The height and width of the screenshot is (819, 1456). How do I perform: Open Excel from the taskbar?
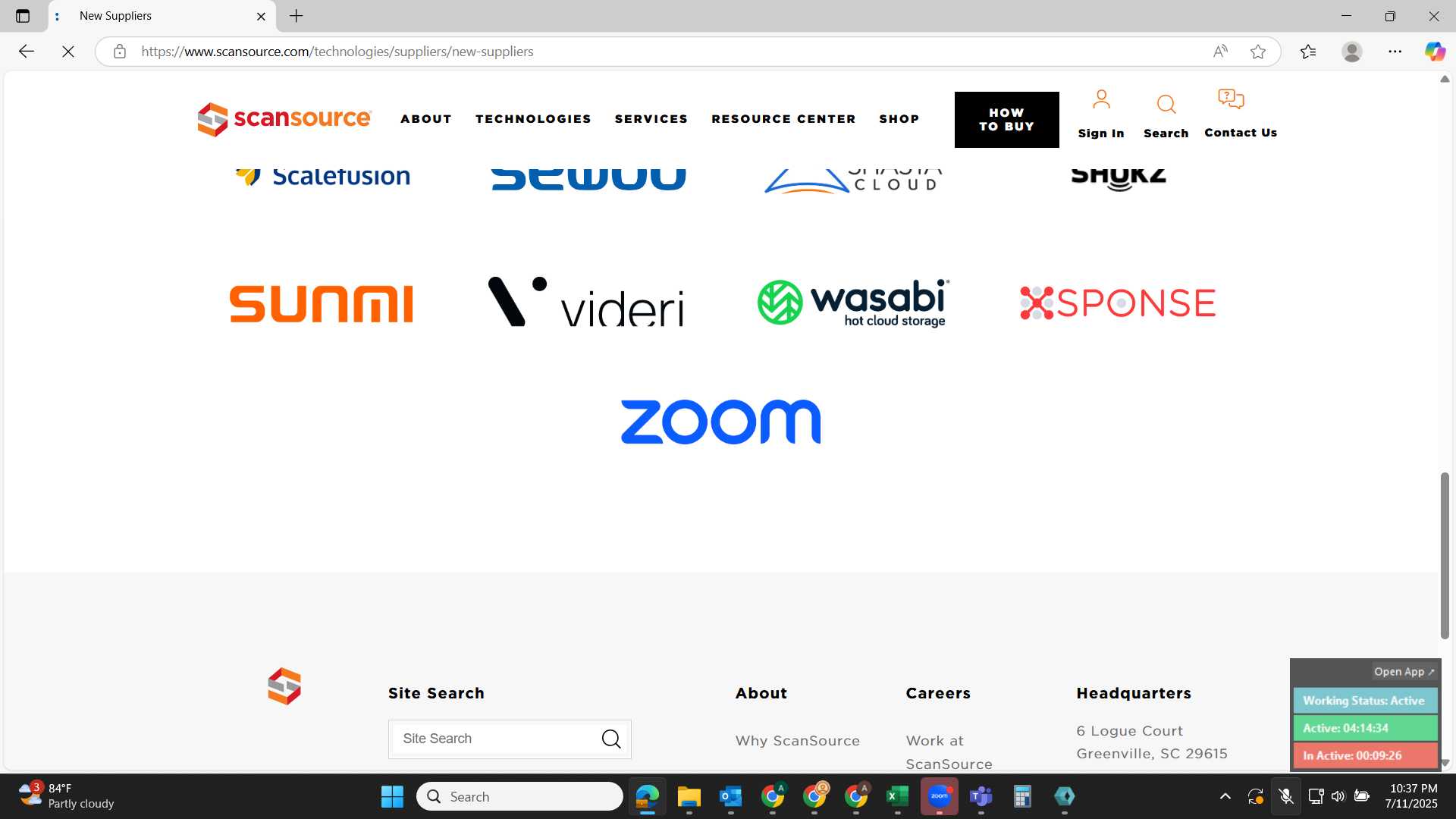(x=897, y=796)
